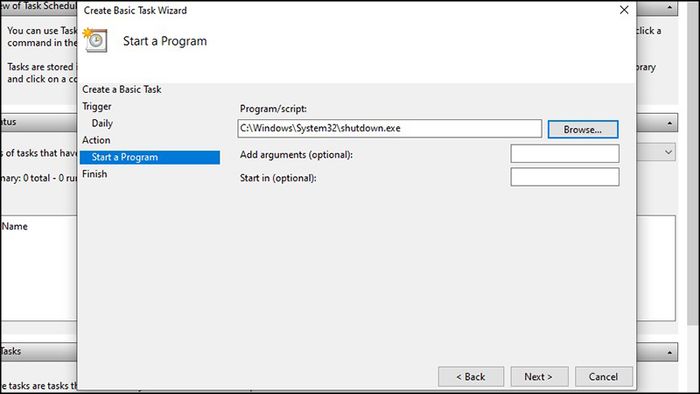This screenshot has width=700, height=394.
Task: Select the Action step in sidebar
Action: (96, 140)
